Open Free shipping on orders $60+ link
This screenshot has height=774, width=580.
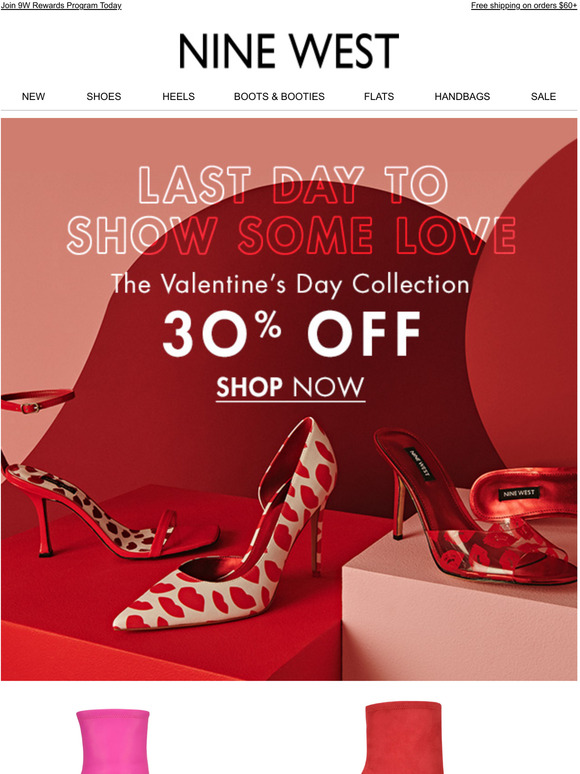[524, 5]
